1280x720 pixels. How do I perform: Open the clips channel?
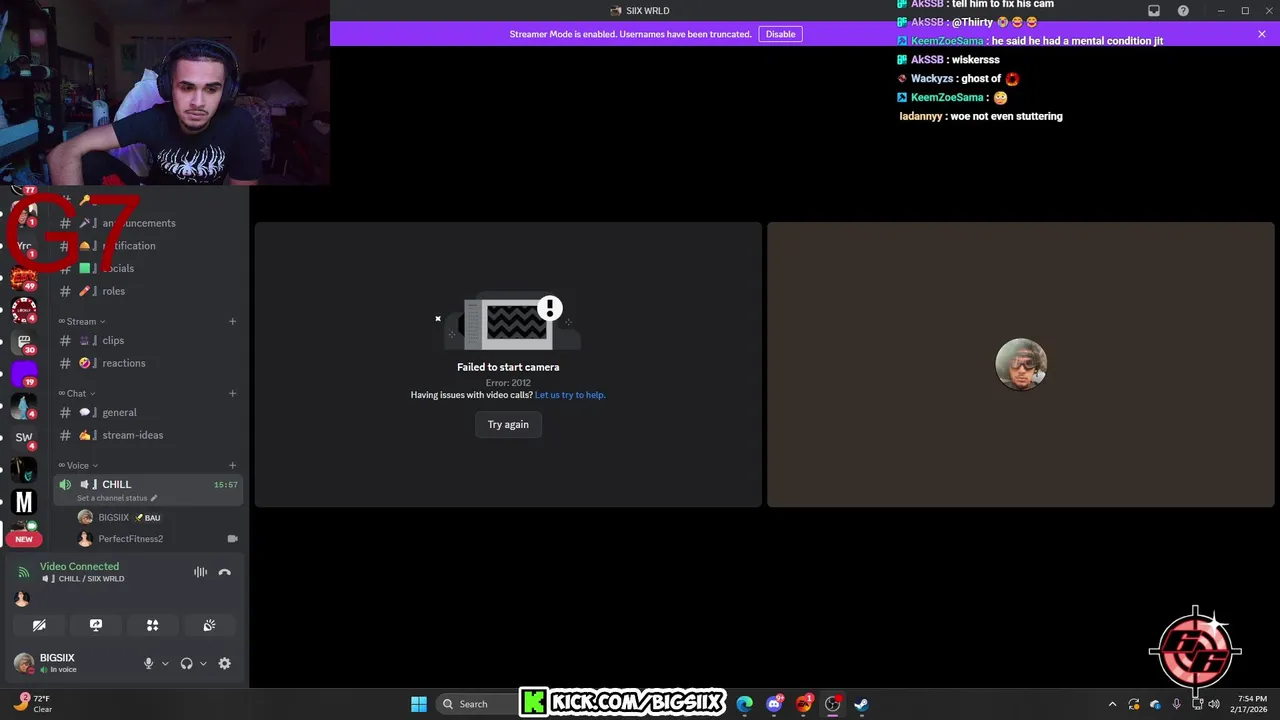tap(148, 340)
